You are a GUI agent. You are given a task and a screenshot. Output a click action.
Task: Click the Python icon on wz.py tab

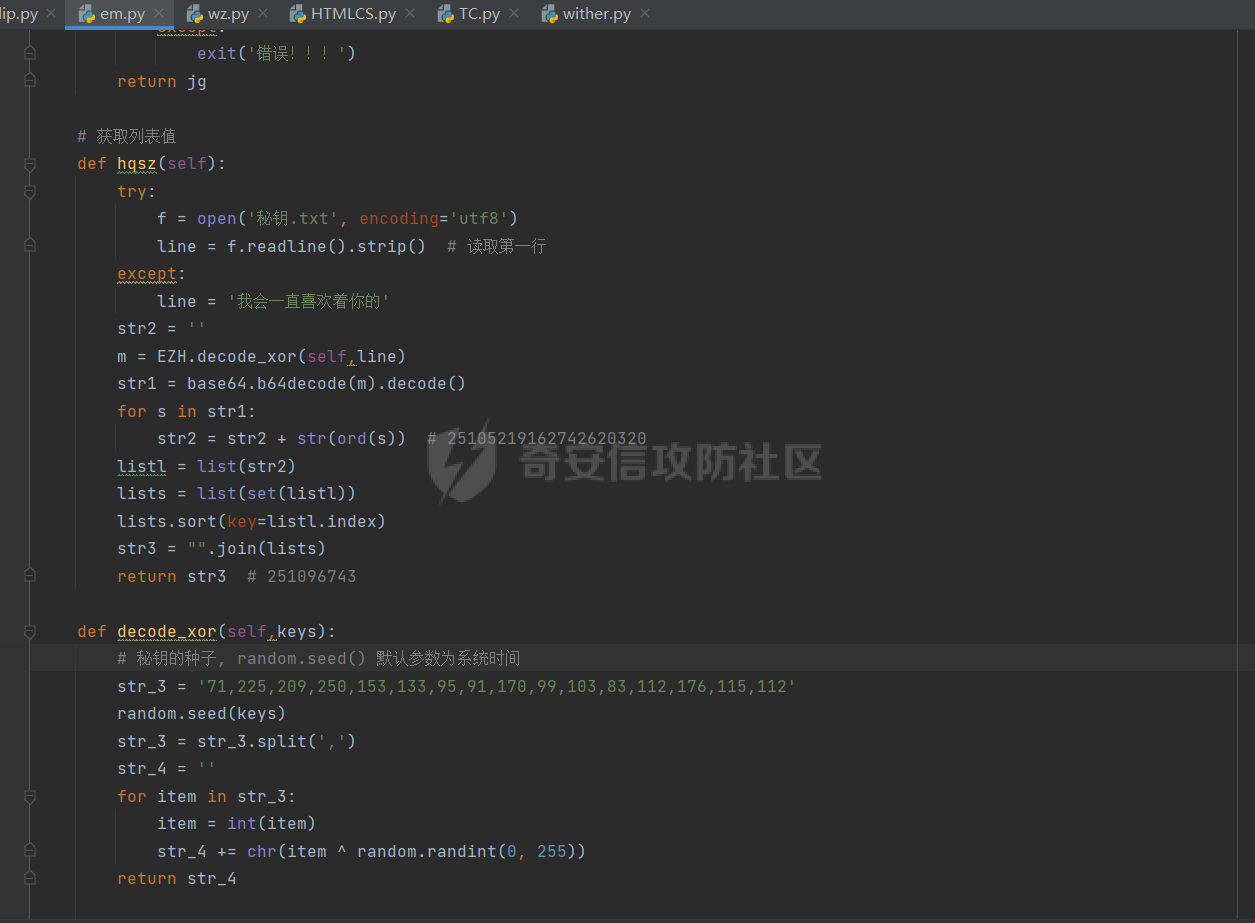coord(195,14)
